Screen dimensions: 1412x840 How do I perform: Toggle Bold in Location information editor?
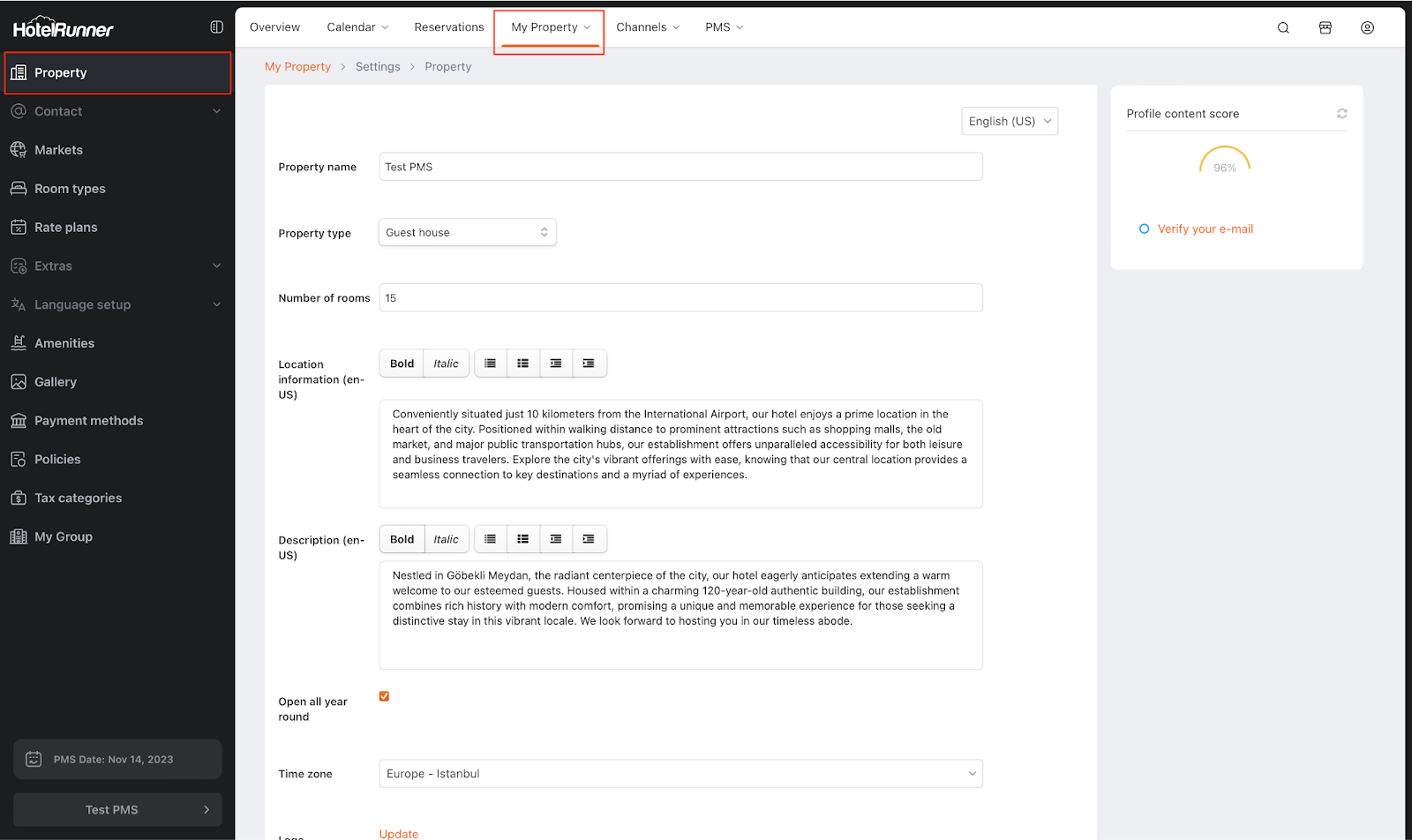(x=402, y=364)
